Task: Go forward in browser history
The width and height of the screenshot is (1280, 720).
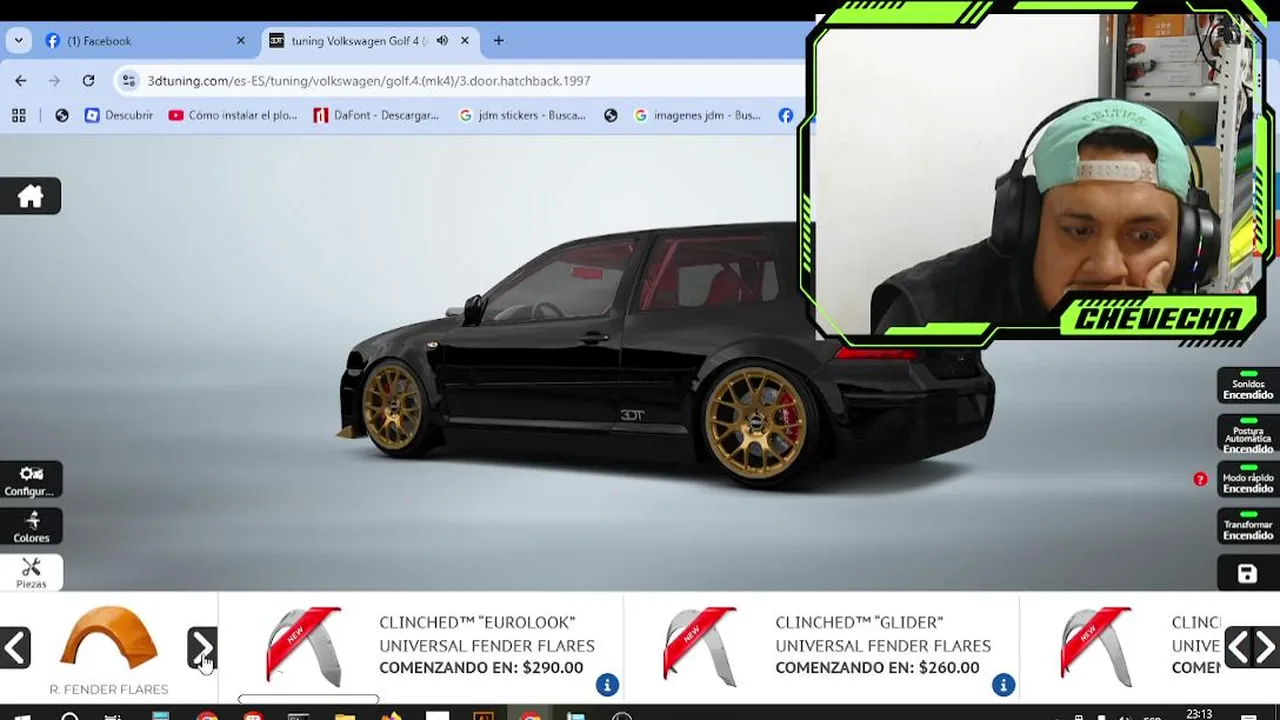Action: pyautogui.click(x=54, y=81)
